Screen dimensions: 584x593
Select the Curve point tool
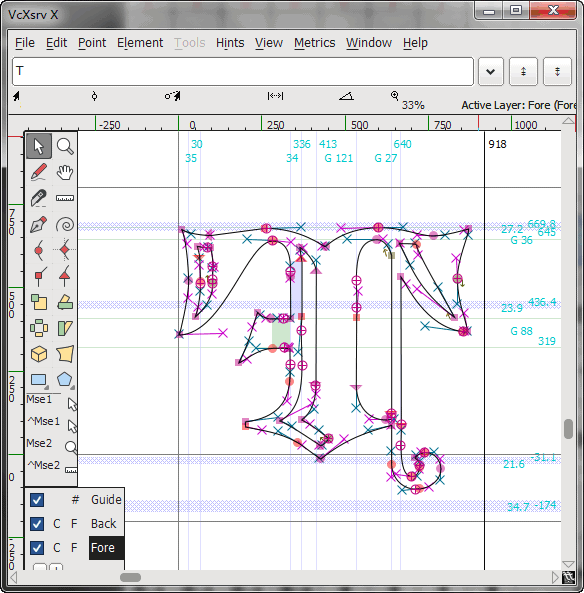(x=39, y=250)
